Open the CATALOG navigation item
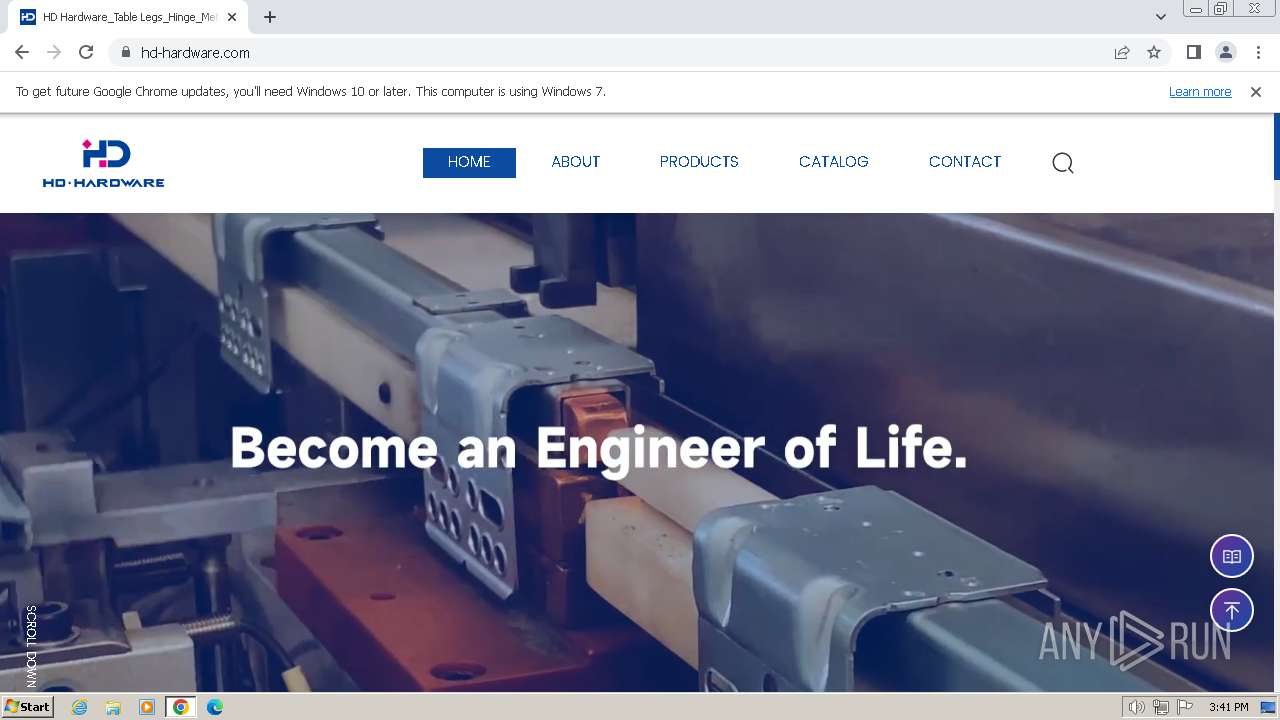This screenshot has height=720, width=1280. (x=834, y=162)
